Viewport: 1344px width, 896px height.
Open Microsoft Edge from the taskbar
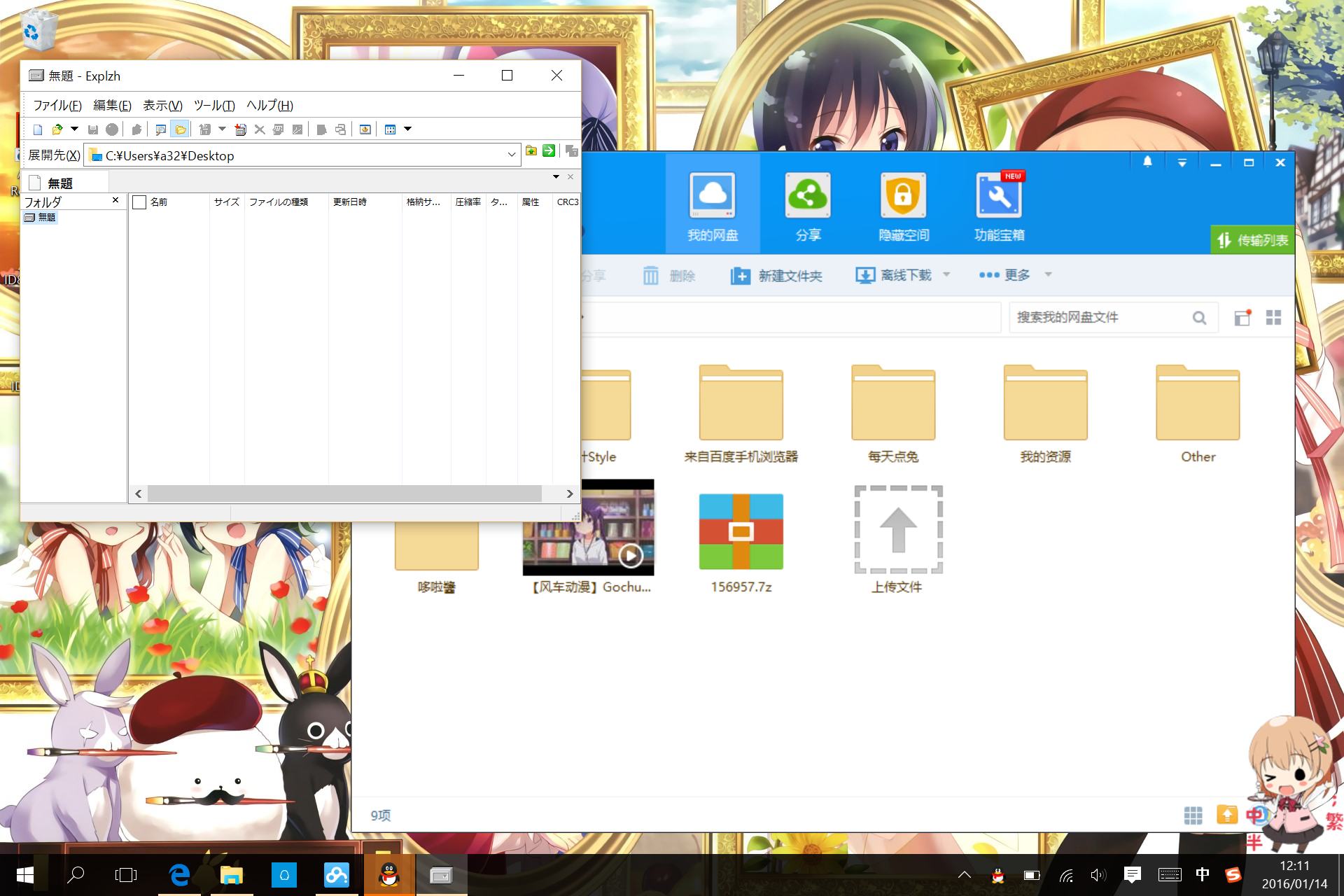180,875
